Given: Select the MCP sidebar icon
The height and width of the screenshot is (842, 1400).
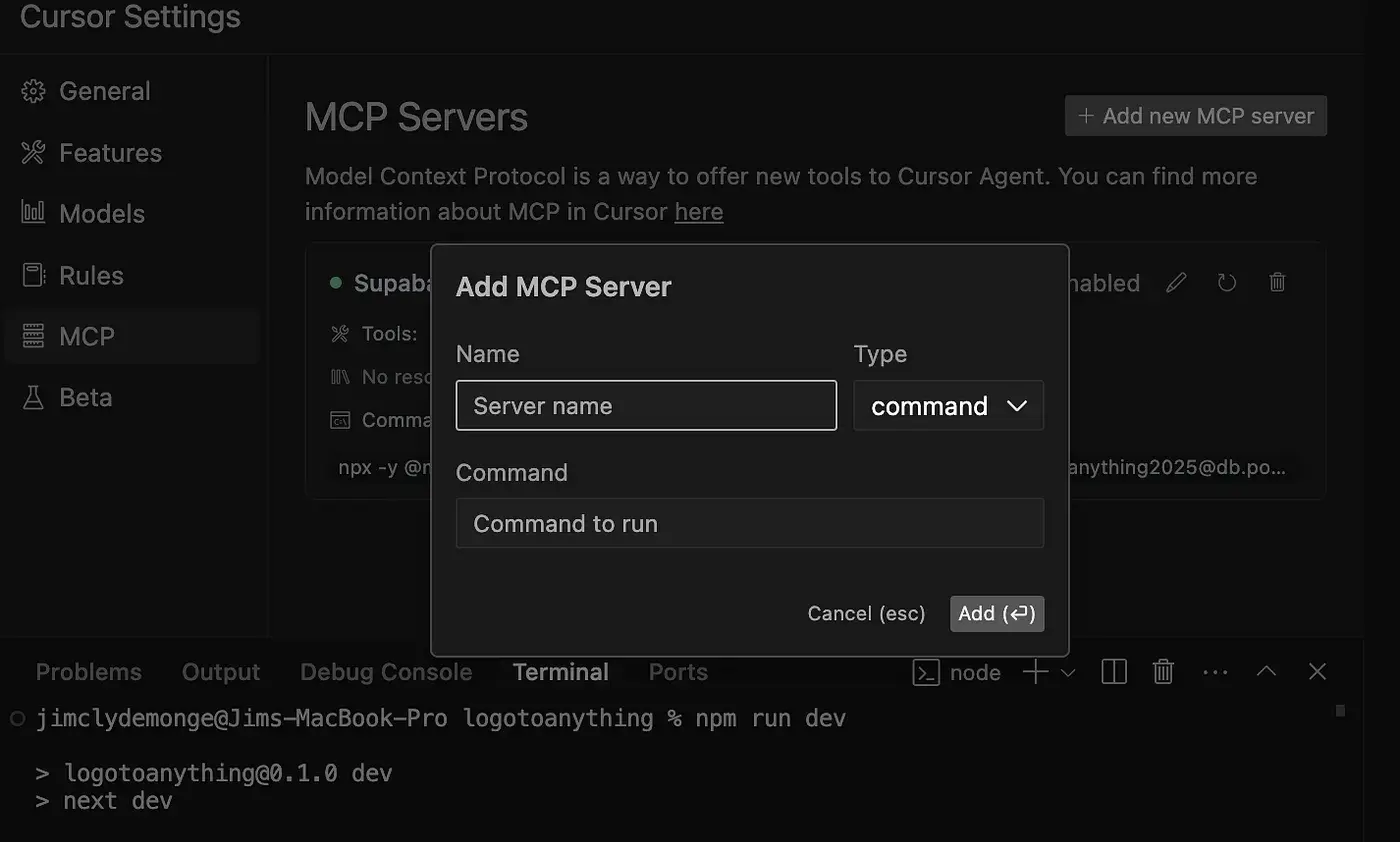Looking at the screenshot, I should [32, 336].
